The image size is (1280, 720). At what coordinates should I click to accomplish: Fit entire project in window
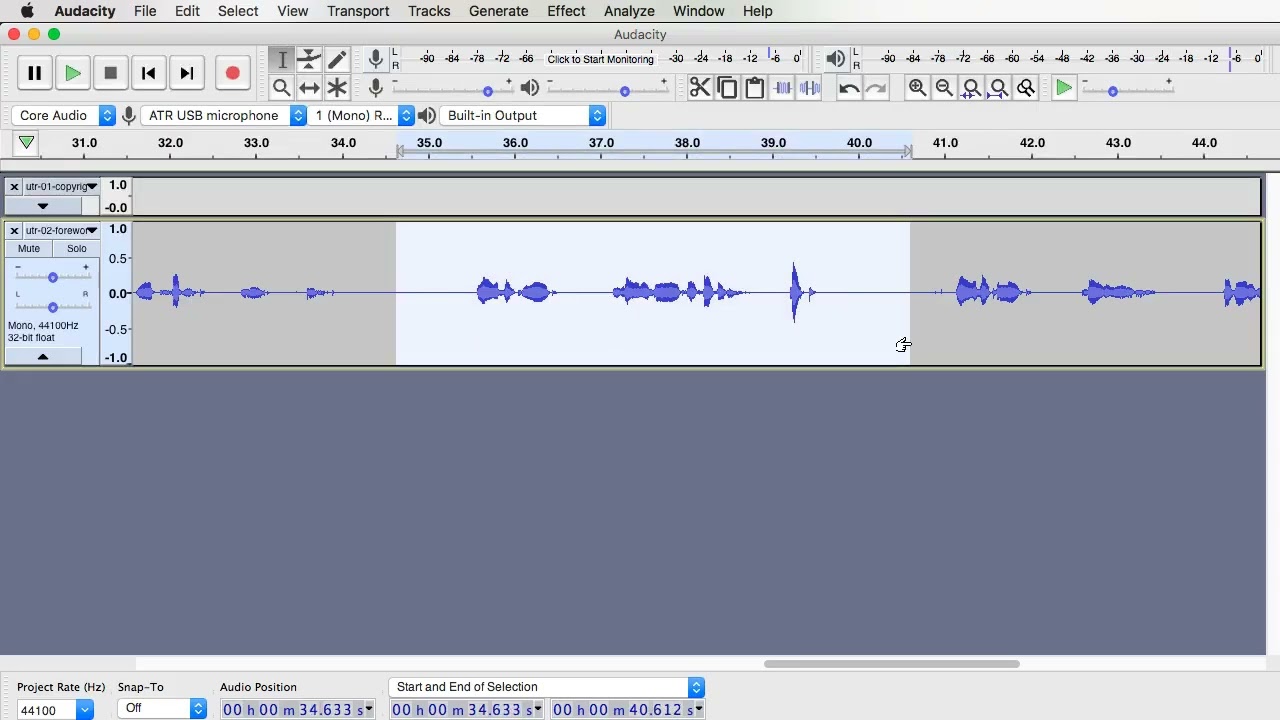click(x=999, y=88)
